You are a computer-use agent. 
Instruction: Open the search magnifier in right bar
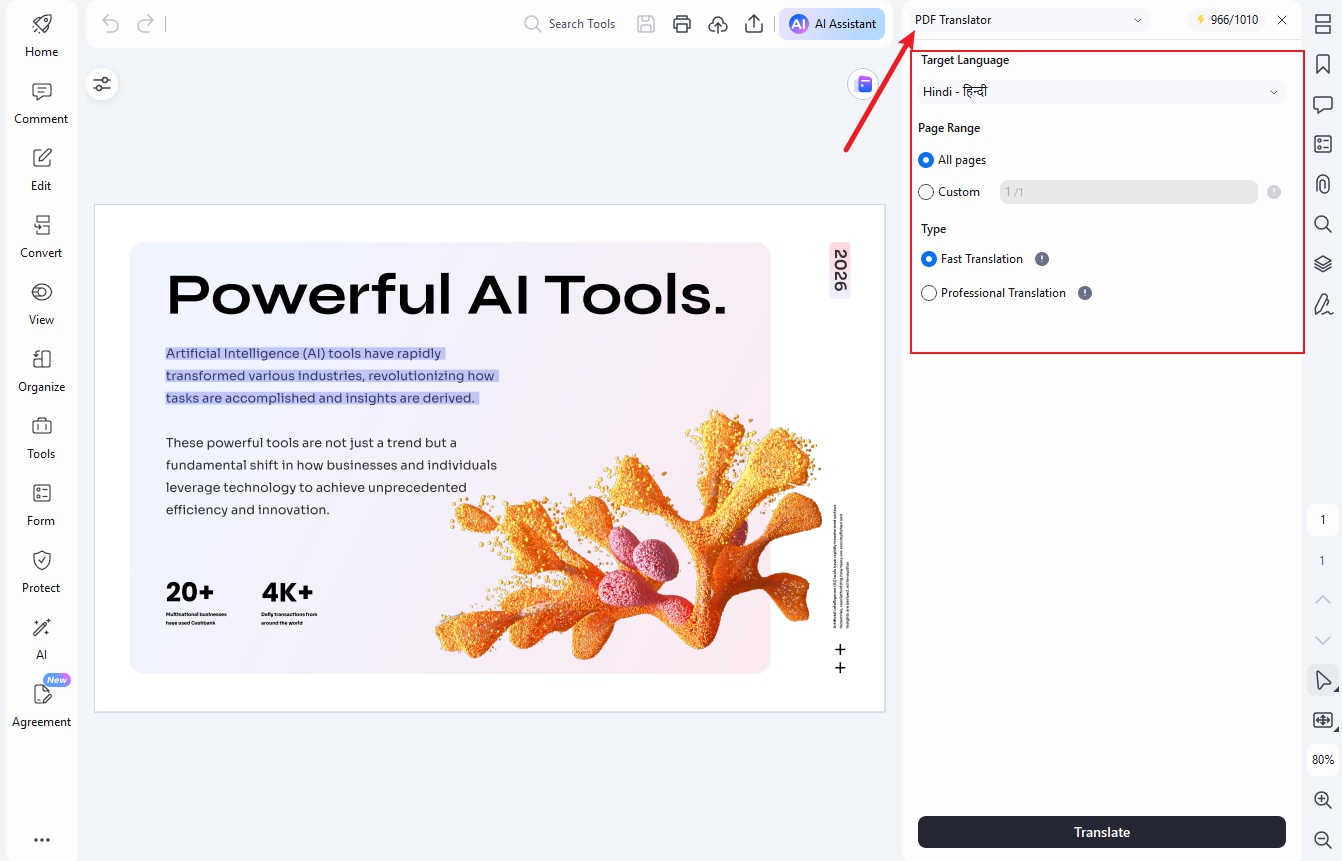[1323, 224]
